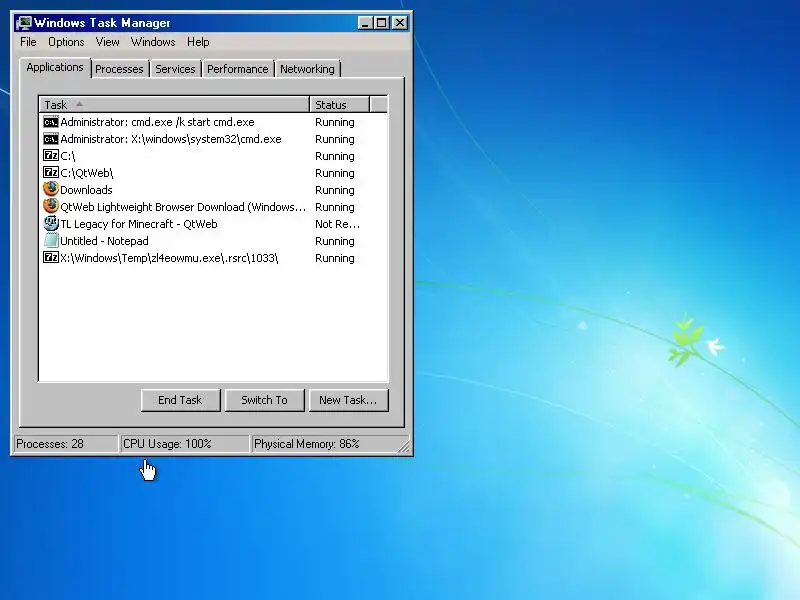Select 'Administrator: X:\windows\system32\cmd.exe' task
This screenshot has width=800, height=600.
click(171, 139)
